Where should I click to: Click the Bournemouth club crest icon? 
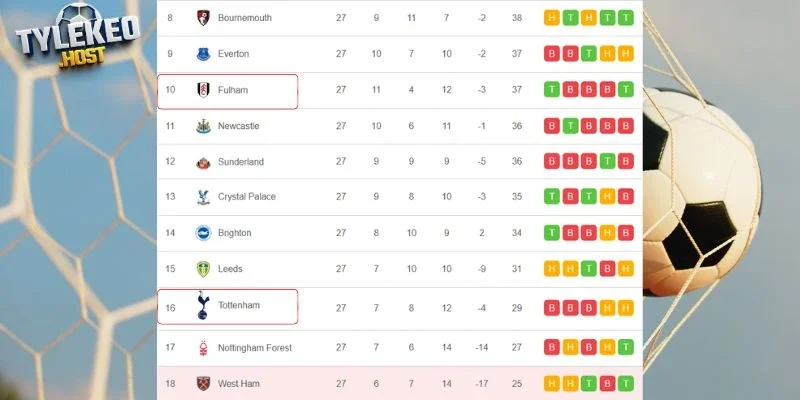(203, 18)
